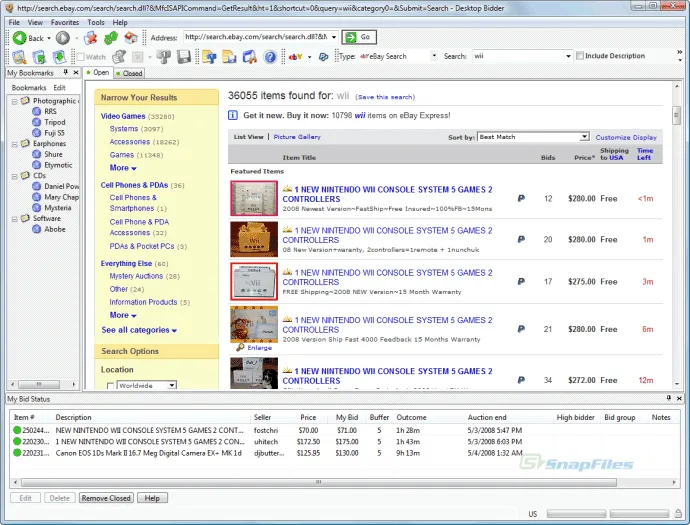Open the File menu
The image size is (690, 525).
pos(14,22)
